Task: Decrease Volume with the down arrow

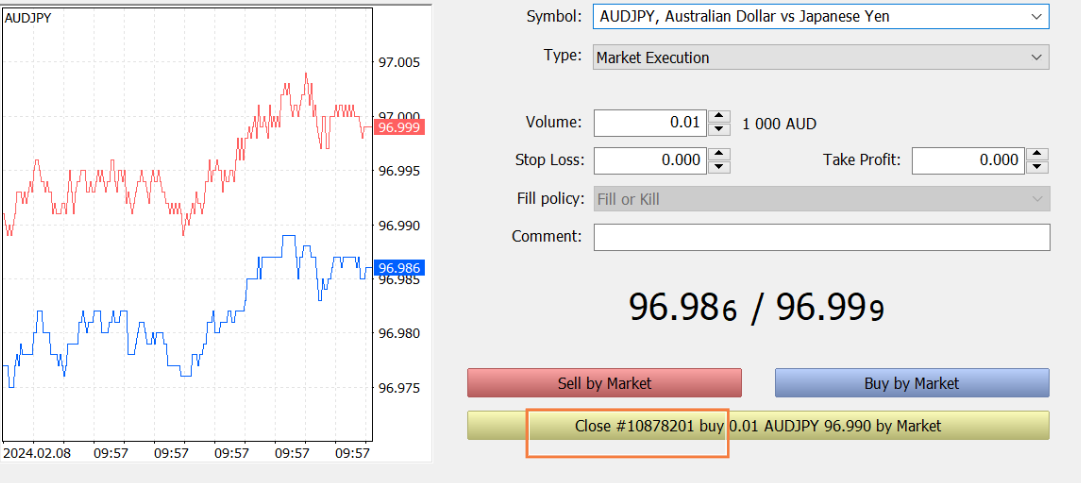Action: point(719,130)
